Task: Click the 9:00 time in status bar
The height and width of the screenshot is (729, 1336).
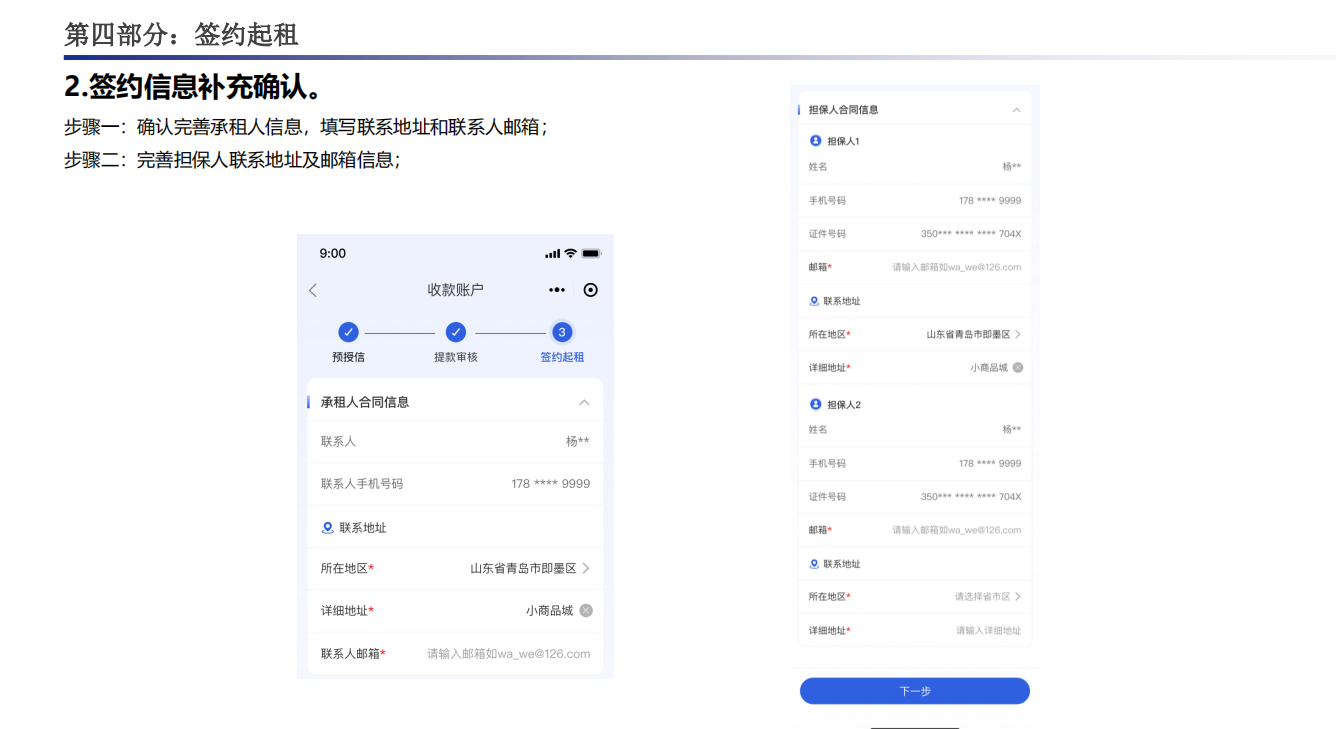Action: point(333,253)
